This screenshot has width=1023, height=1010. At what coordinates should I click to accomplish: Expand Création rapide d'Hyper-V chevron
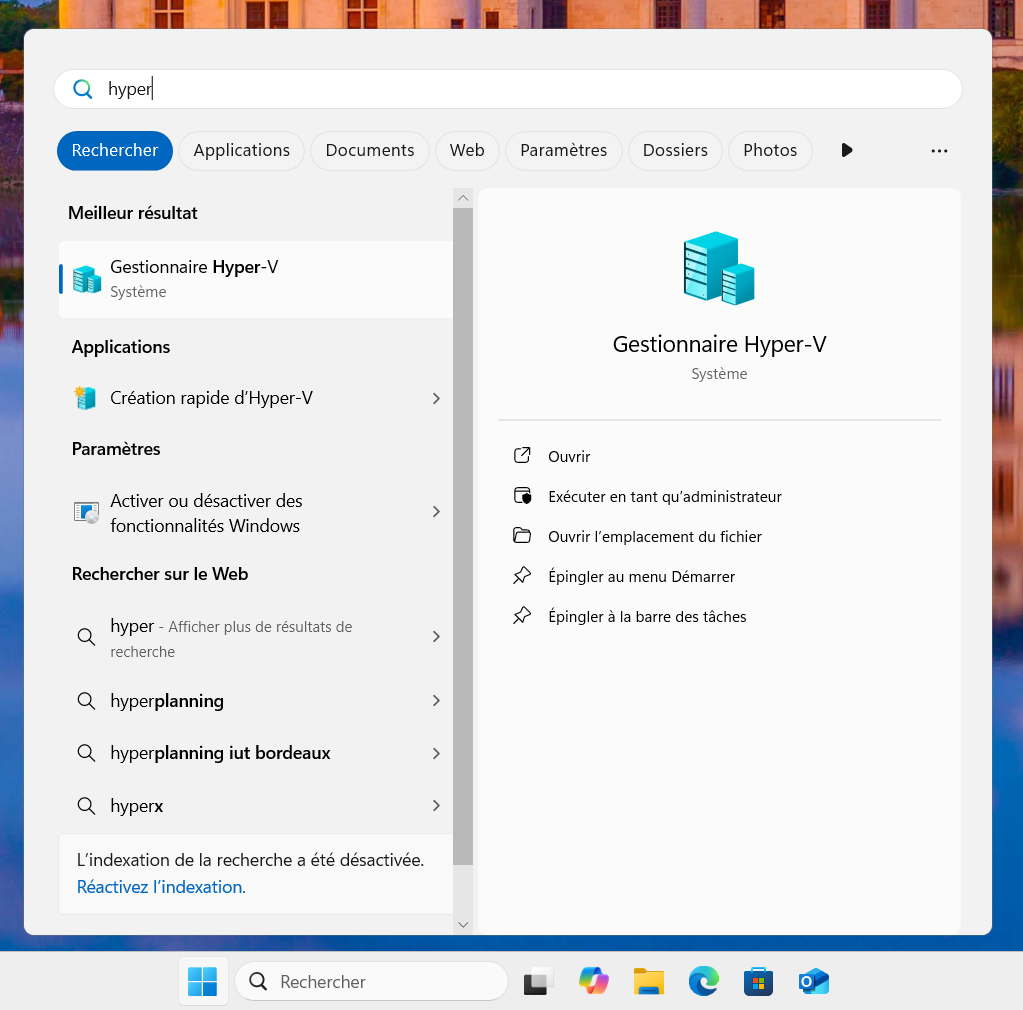click(x=436, y=398)
